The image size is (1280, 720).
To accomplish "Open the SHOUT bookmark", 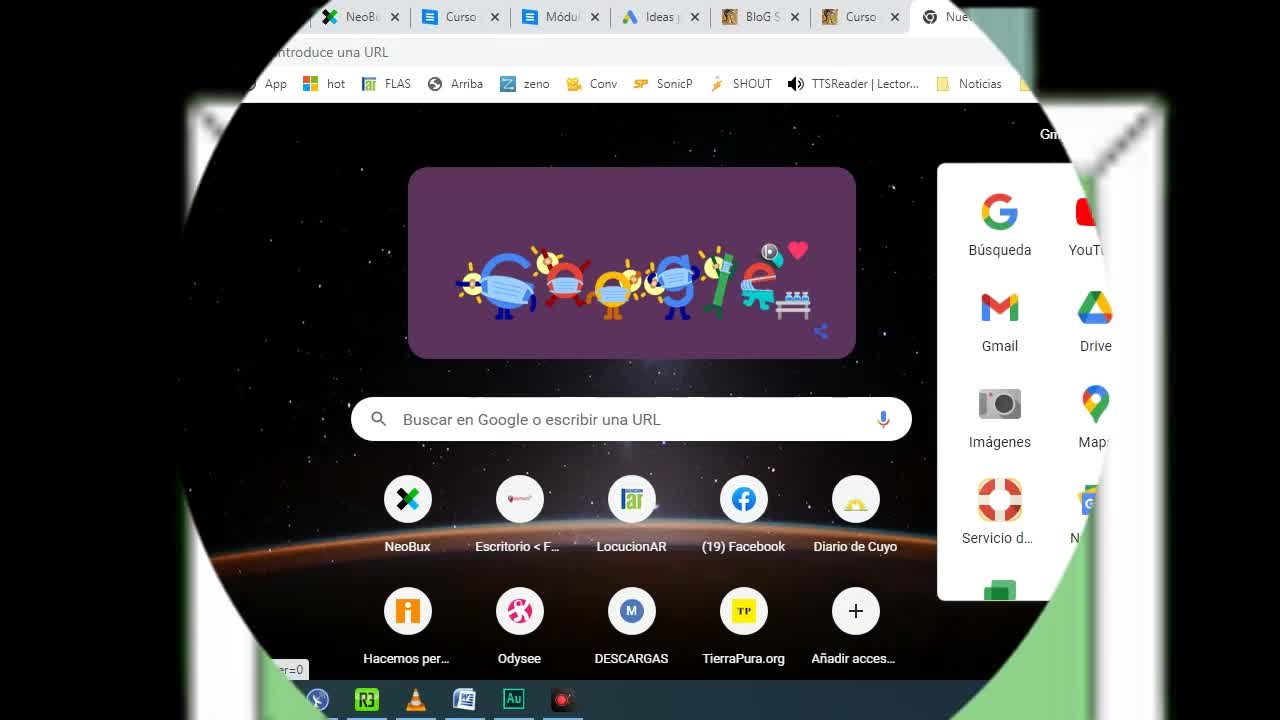I will tap(741, 84).
